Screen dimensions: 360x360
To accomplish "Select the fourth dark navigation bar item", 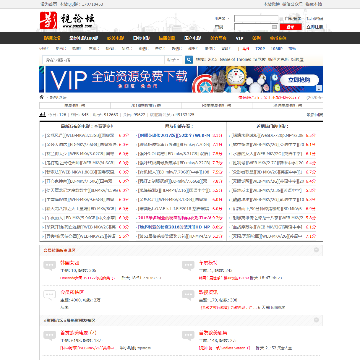I will click(141, 38).
